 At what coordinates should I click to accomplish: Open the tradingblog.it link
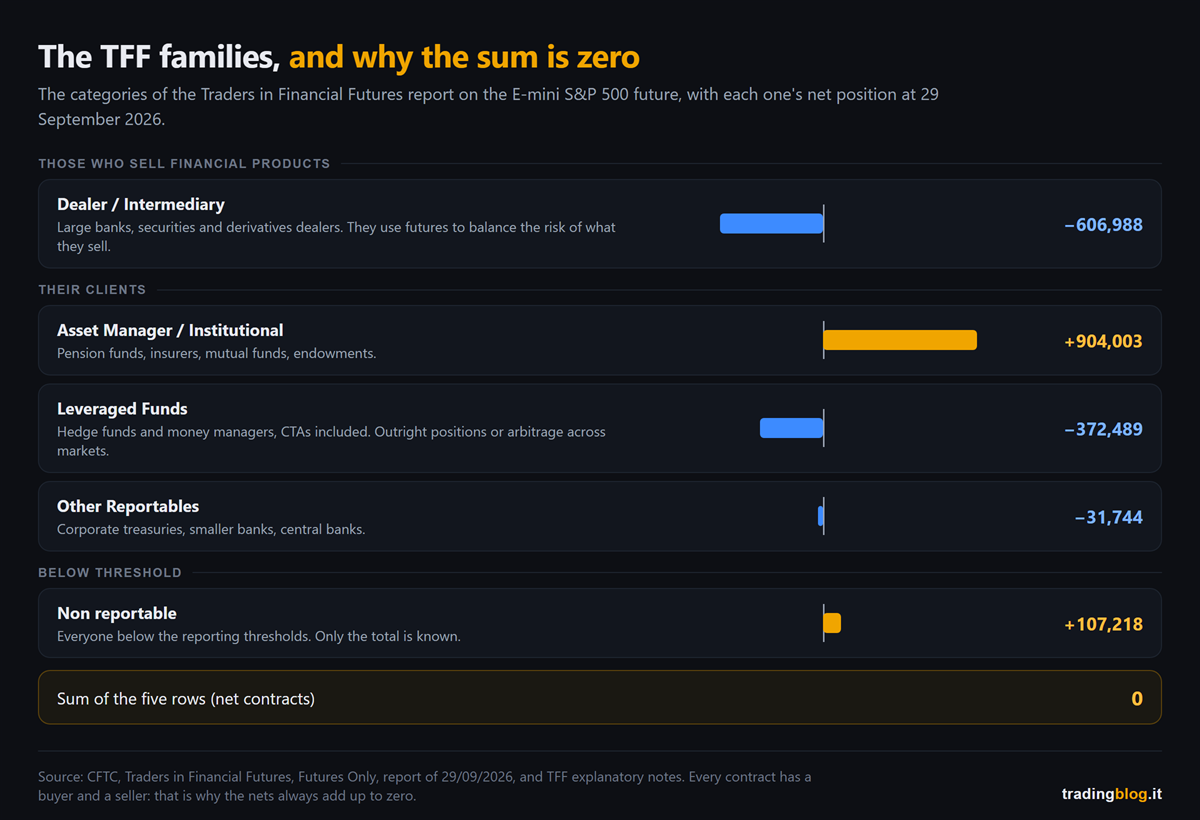[1112, 793]
